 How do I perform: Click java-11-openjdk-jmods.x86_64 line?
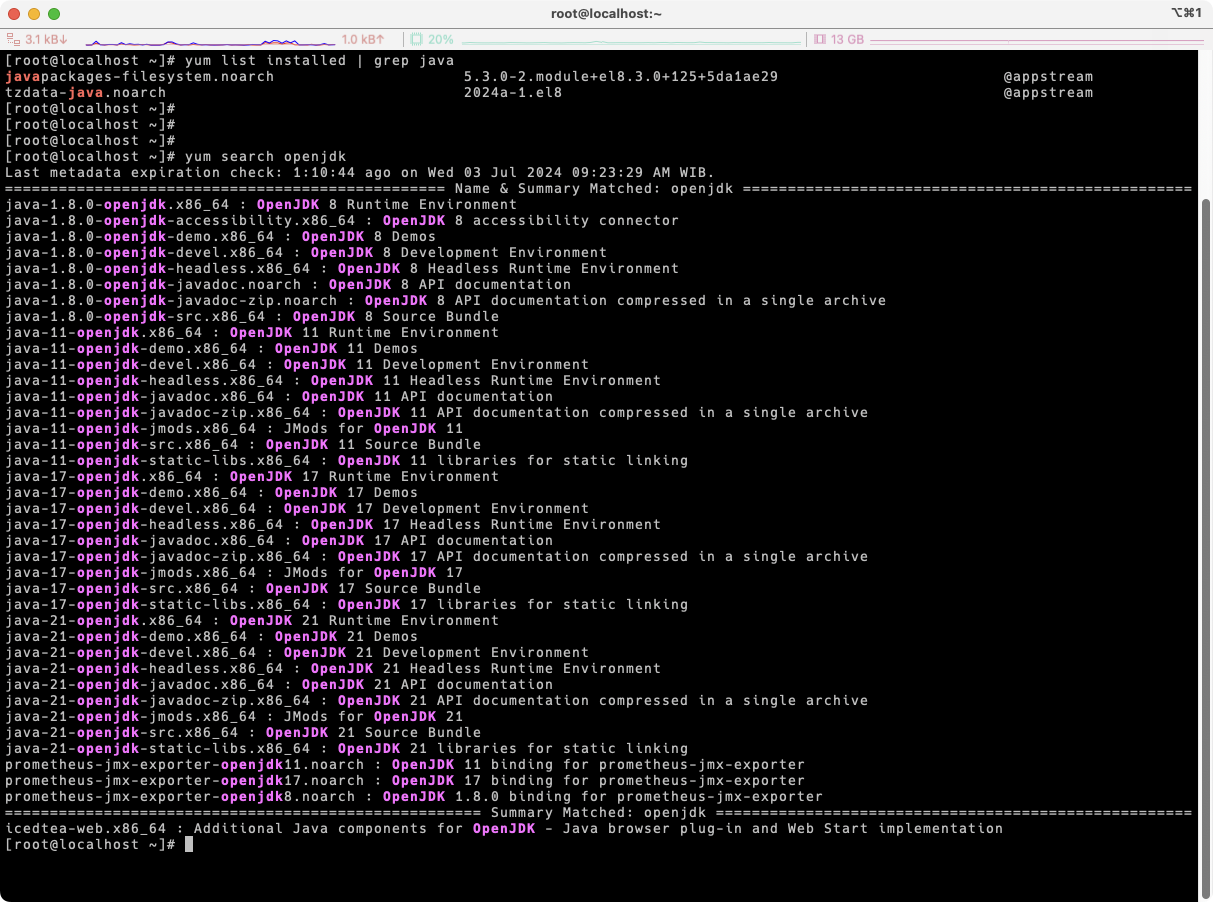(233, 428)
